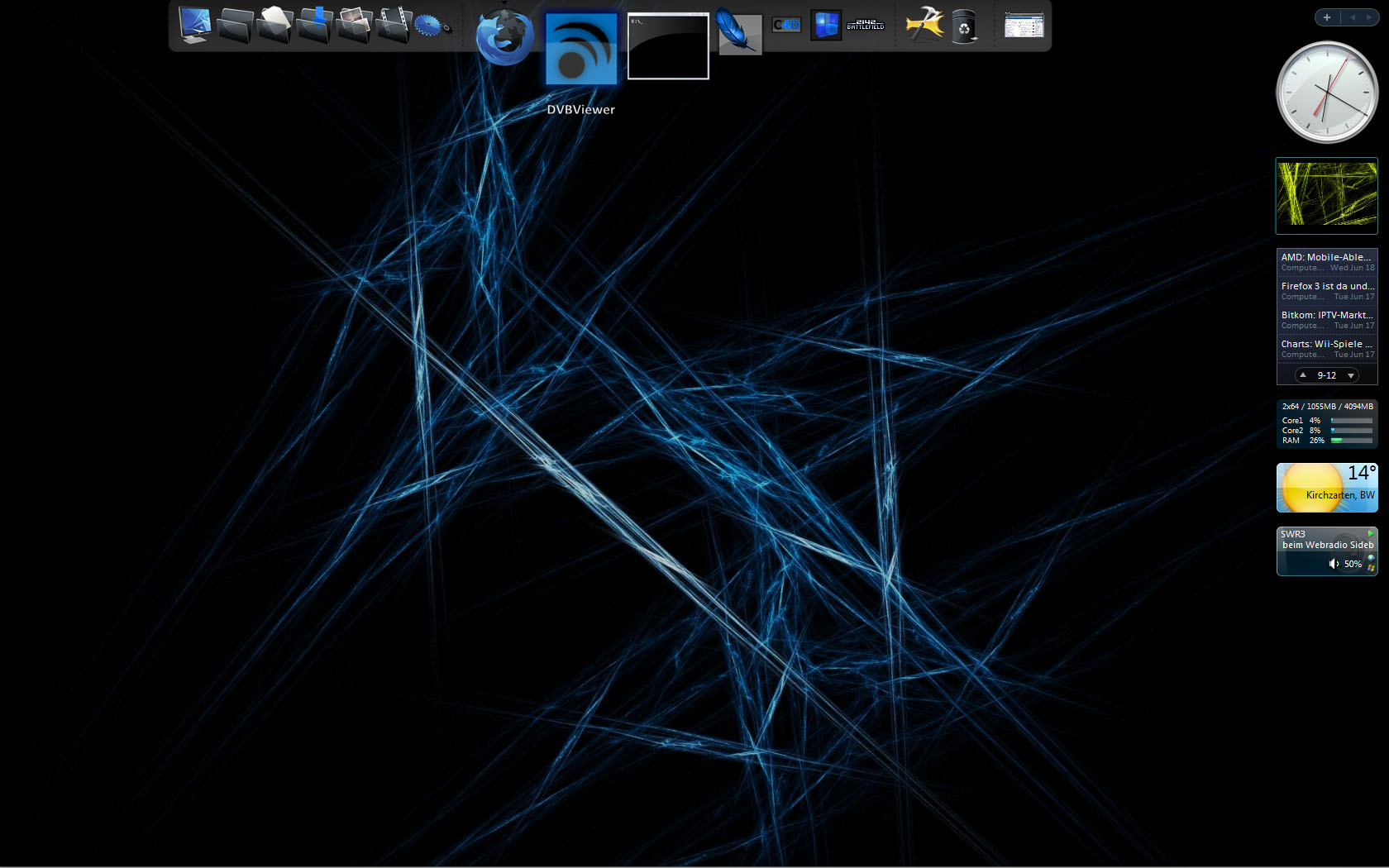
Task: Click the '2x64 / 1055MB / 4094MB' text
Action: point(1328,407)
